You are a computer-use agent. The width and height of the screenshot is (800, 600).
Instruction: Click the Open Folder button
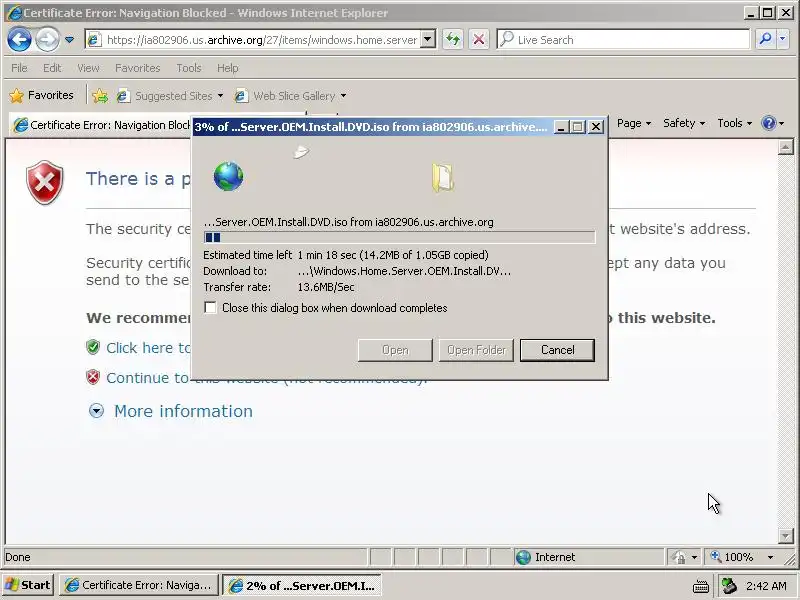[476, 350]
